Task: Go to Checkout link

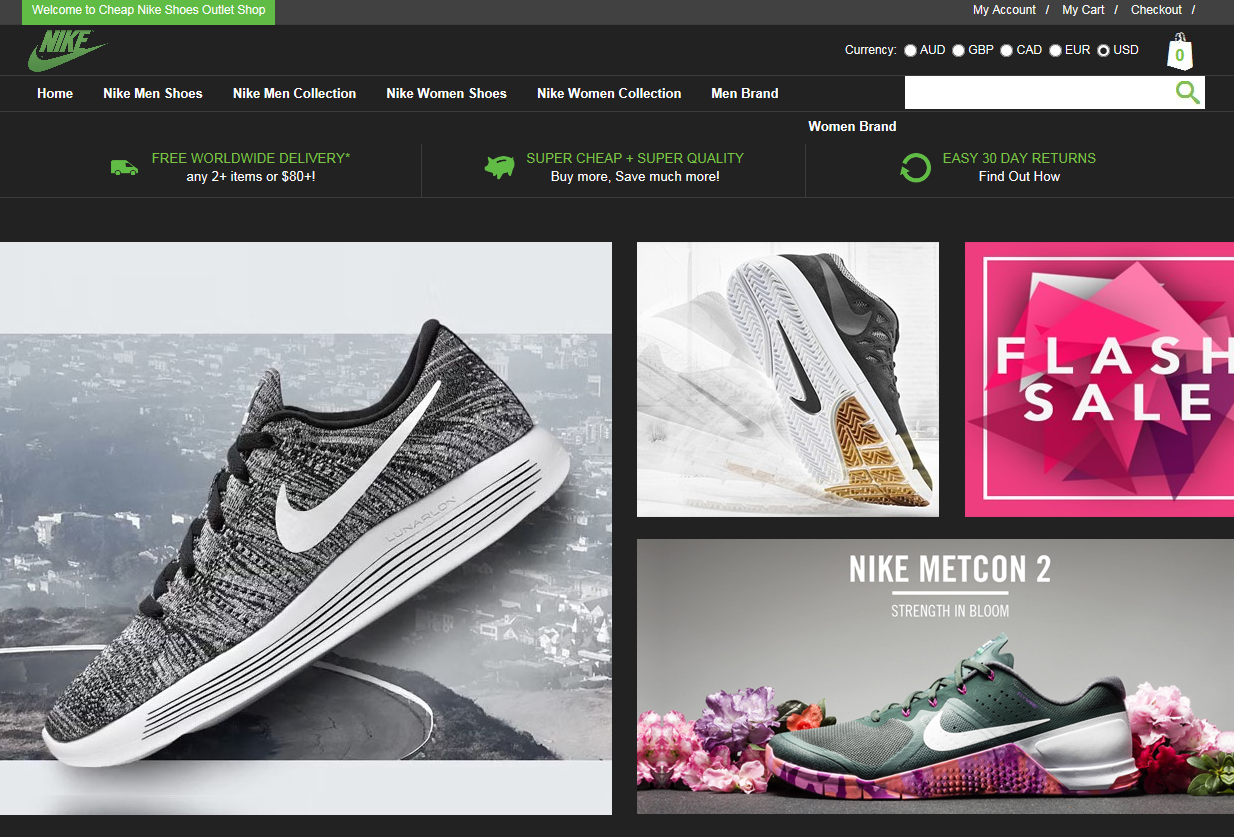Action: point(1156,10)
